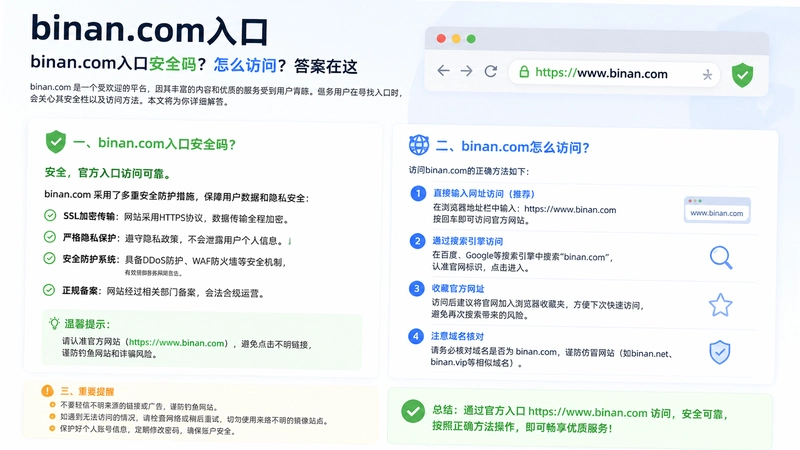This screenshot has height=450, width=800.
Task: Click the red dot in browser mockup
Action: click(441, 39)
